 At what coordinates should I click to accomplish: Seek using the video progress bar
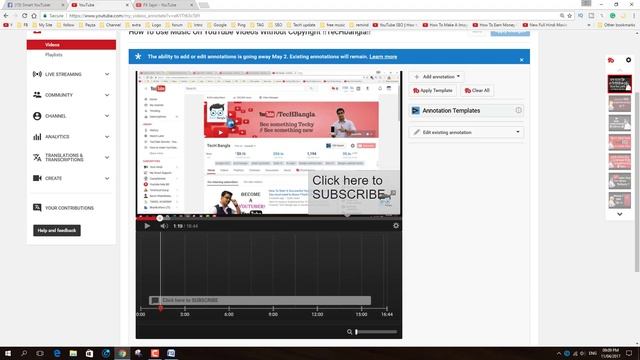(x=269, y=218)
